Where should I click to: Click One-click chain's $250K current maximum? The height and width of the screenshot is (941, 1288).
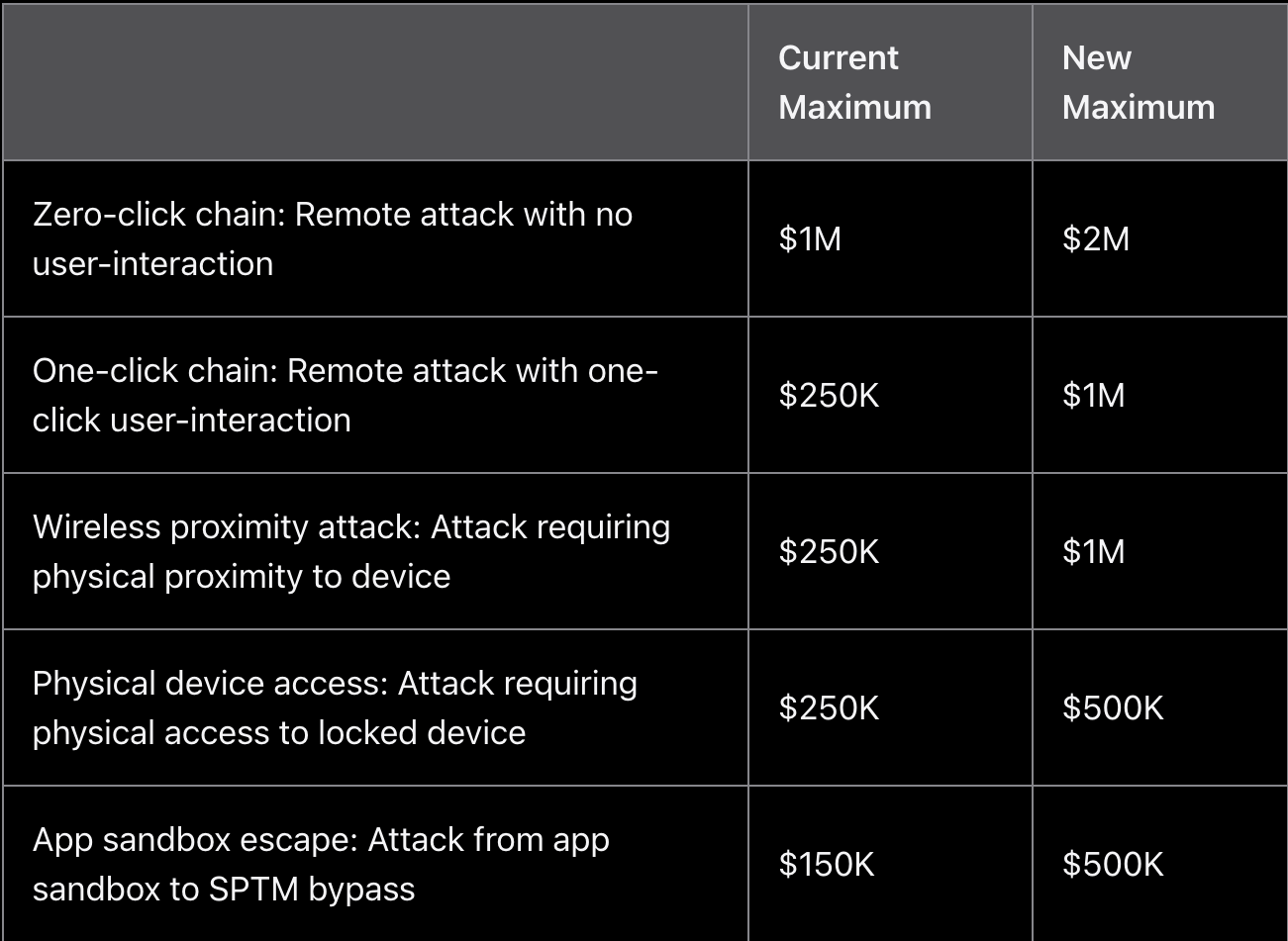(829, 396)
